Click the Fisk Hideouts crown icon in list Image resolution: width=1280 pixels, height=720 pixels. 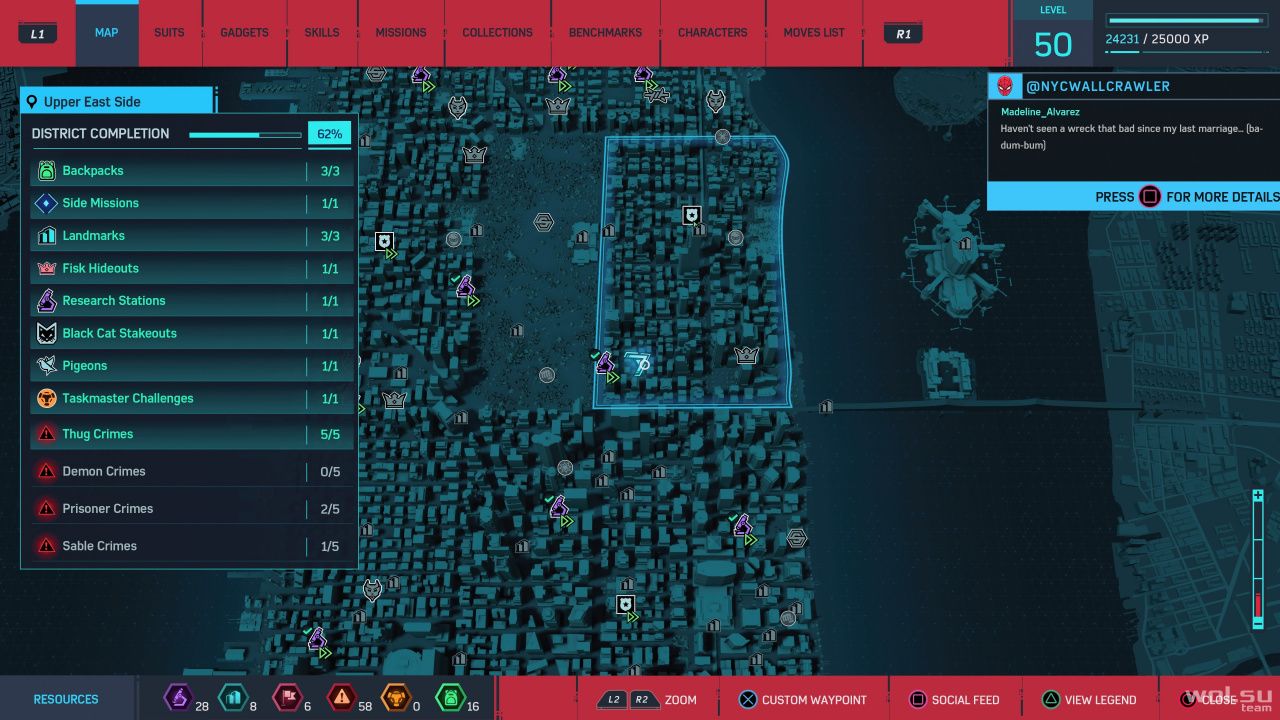pyautogui.click(x=46, y=268)
